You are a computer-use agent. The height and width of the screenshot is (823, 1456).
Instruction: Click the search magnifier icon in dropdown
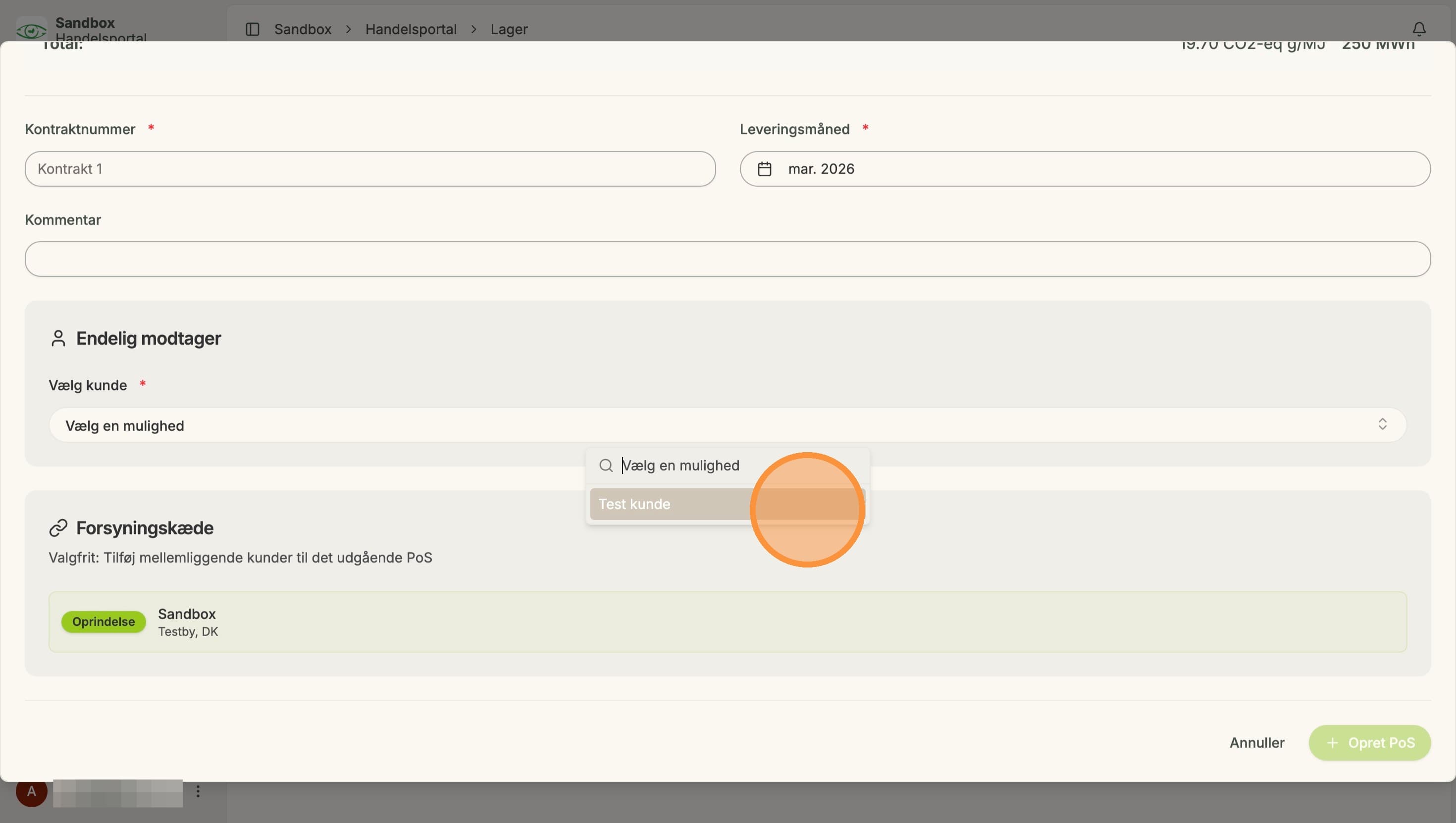(606, 465)
